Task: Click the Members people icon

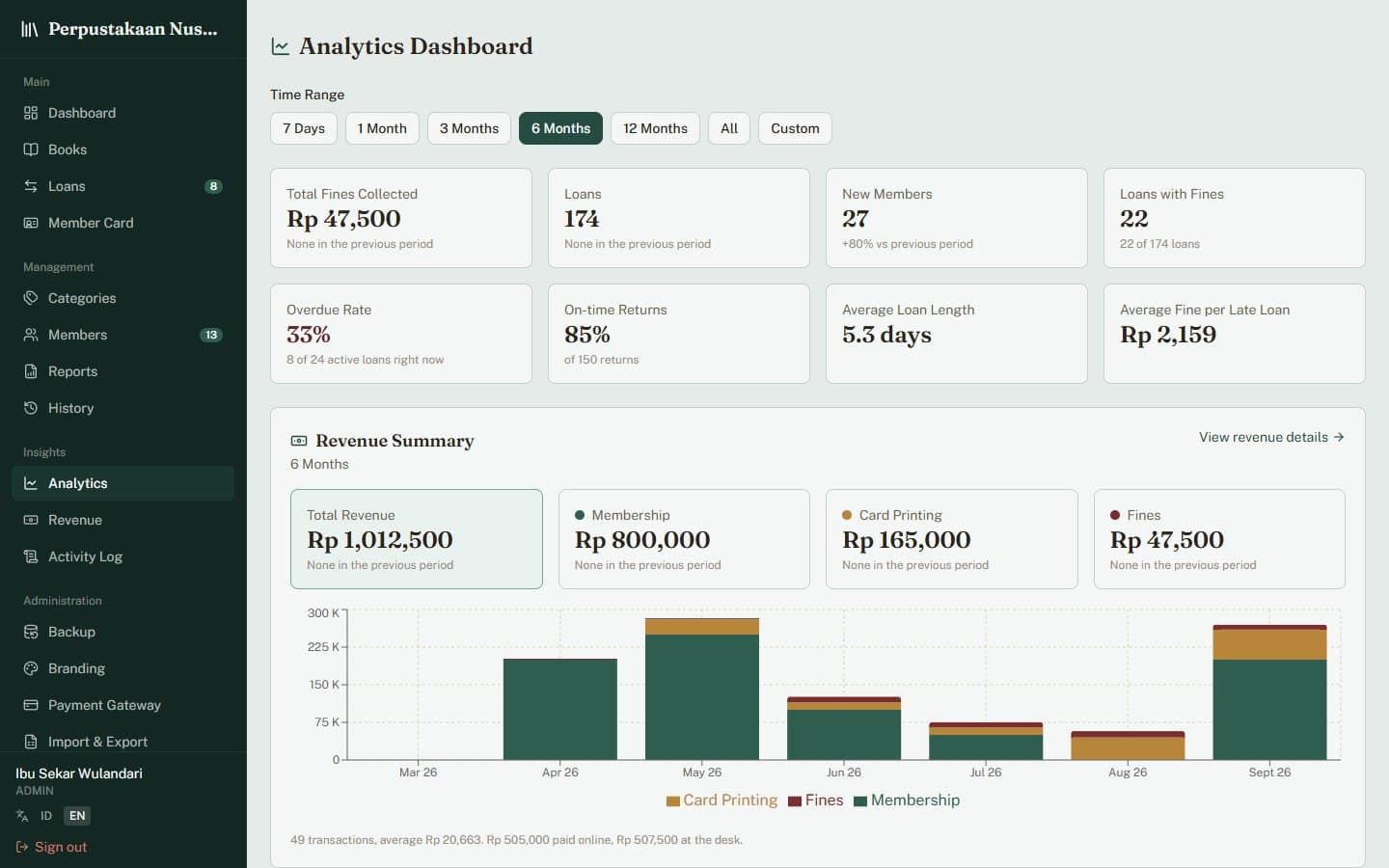Action: coord(31,335)
